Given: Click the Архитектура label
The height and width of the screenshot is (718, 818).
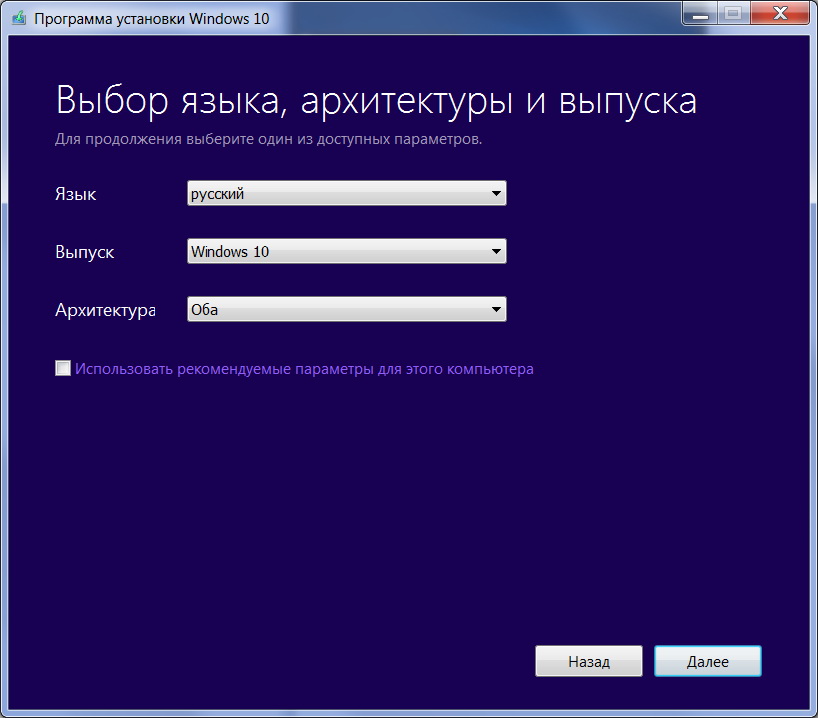Looking at the screenshot, I should [105, 310].
